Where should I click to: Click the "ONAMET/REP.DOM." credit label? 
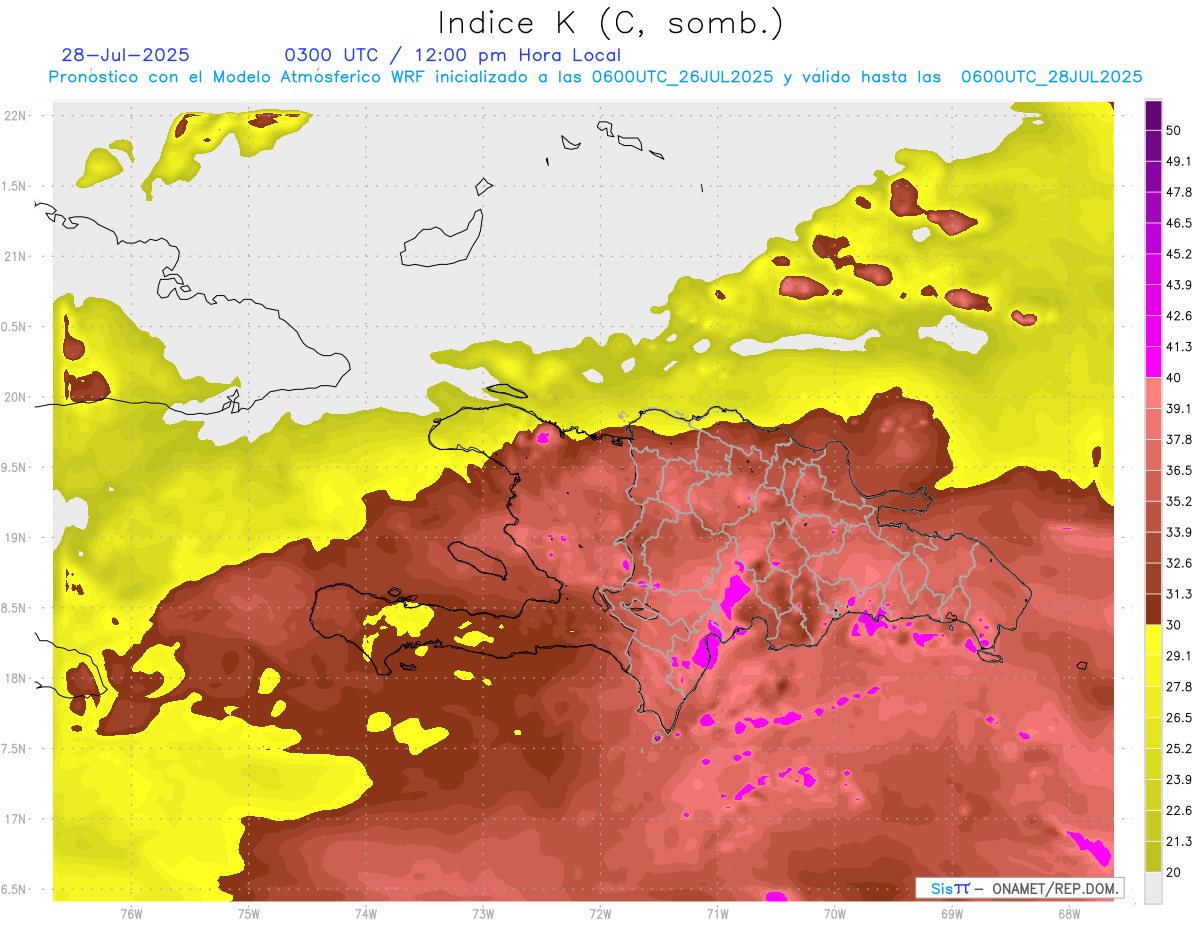pos(1053,888)
